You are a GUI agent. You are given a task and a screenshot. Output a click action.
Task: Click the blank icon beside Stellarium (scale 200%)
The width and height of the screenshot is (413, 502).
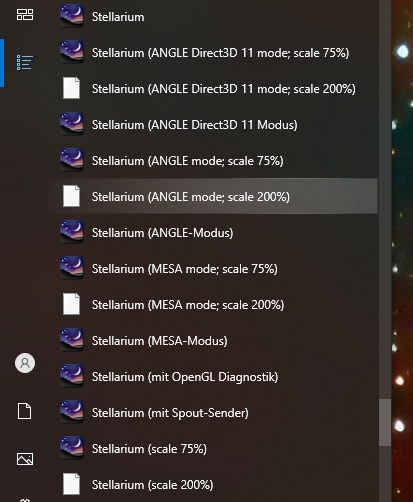point(72,484)
